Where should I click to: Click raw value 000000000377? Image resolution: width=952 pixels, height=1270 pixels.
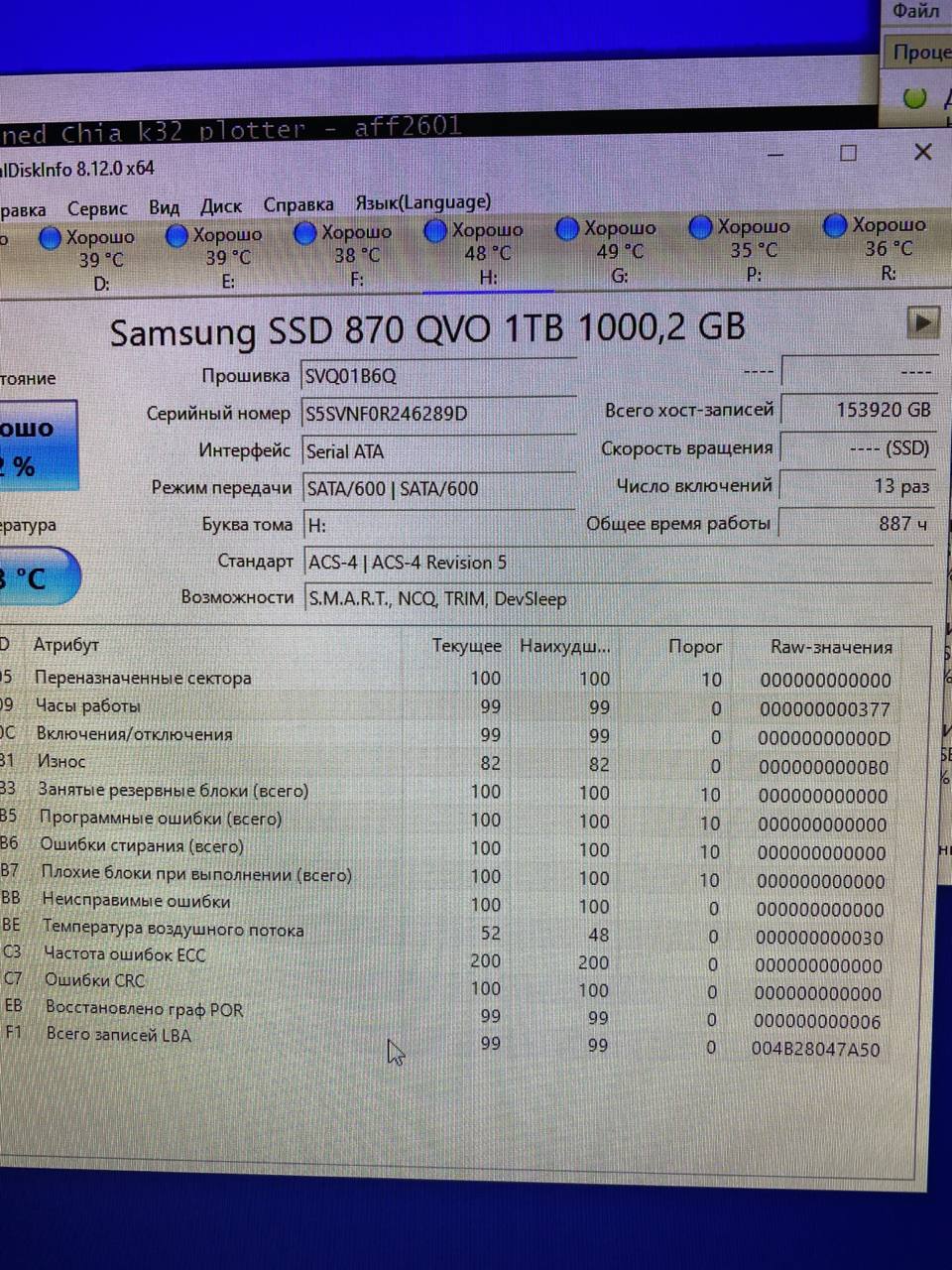click(x=825, y=709)
